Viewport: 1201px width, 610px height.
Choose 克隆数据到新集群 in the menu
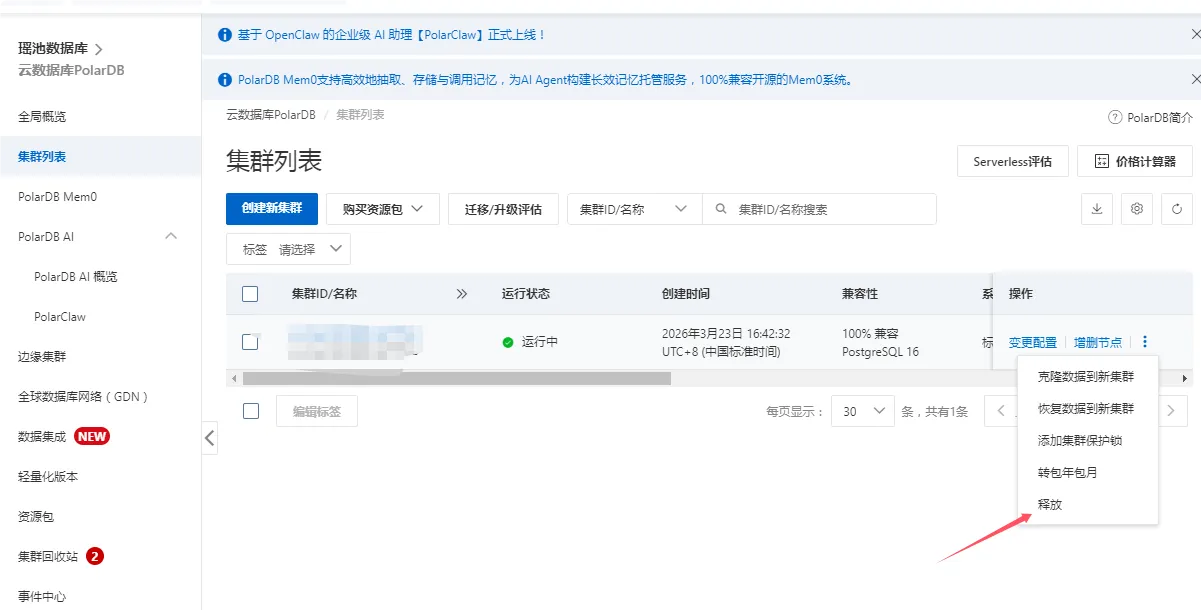[x=1087, y=375]
